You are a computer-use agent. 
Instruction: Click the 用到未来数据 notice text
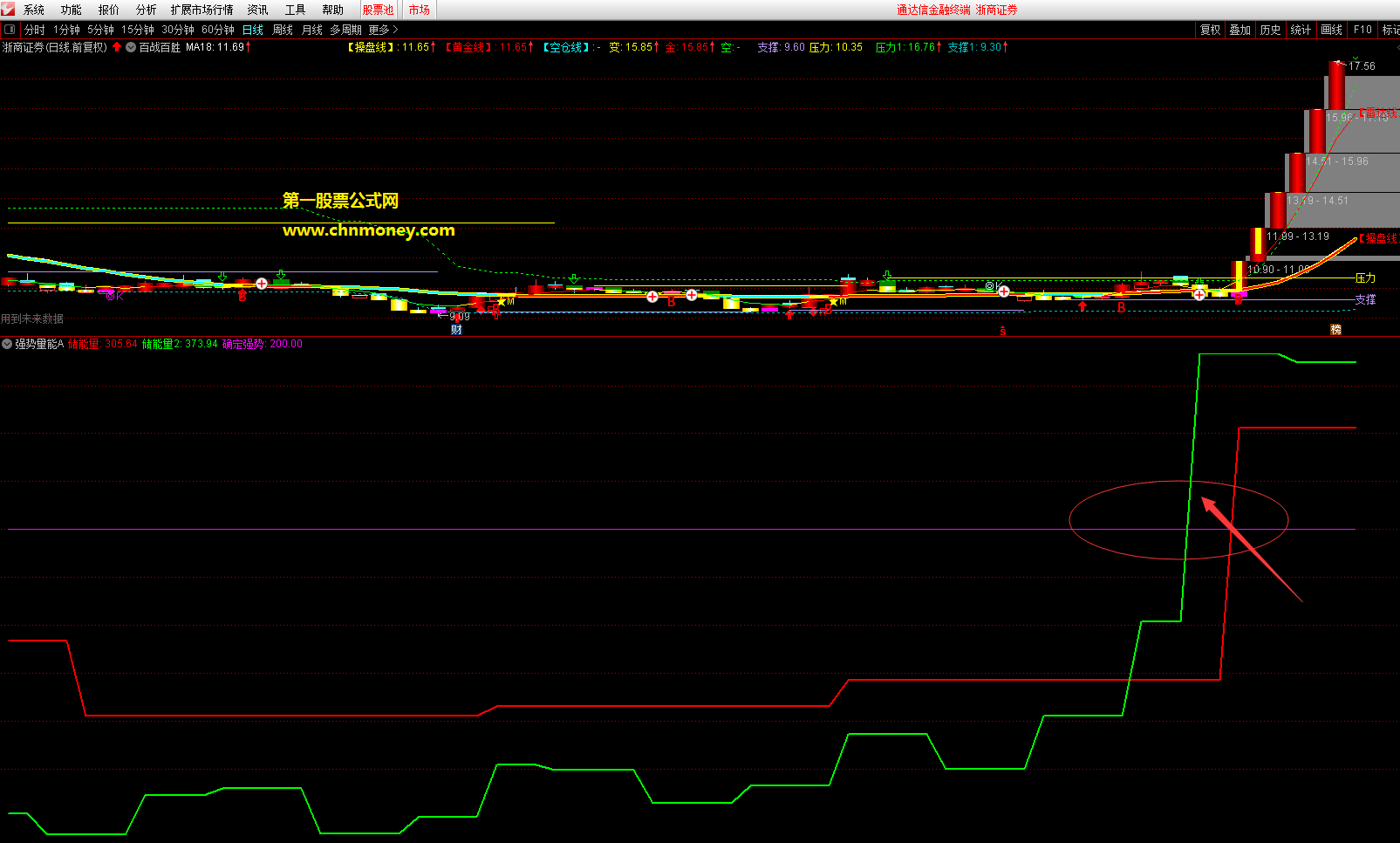[x=32, y=319]
